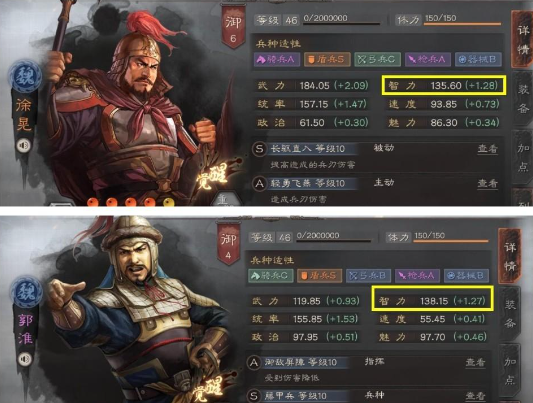Select Guo Huai's 枪兵A troop badge

point(417,276)
